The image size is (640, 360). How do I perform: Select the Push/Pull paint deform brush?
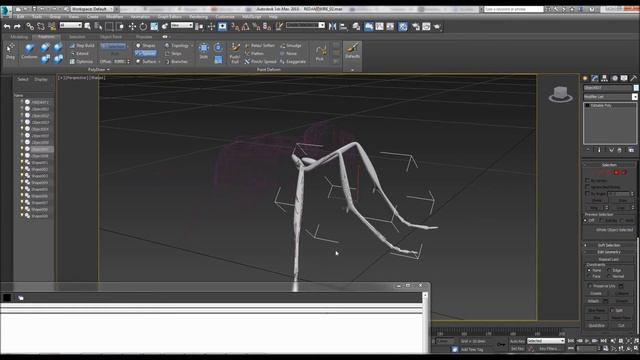pyautogui.click(x=235, y=53)
